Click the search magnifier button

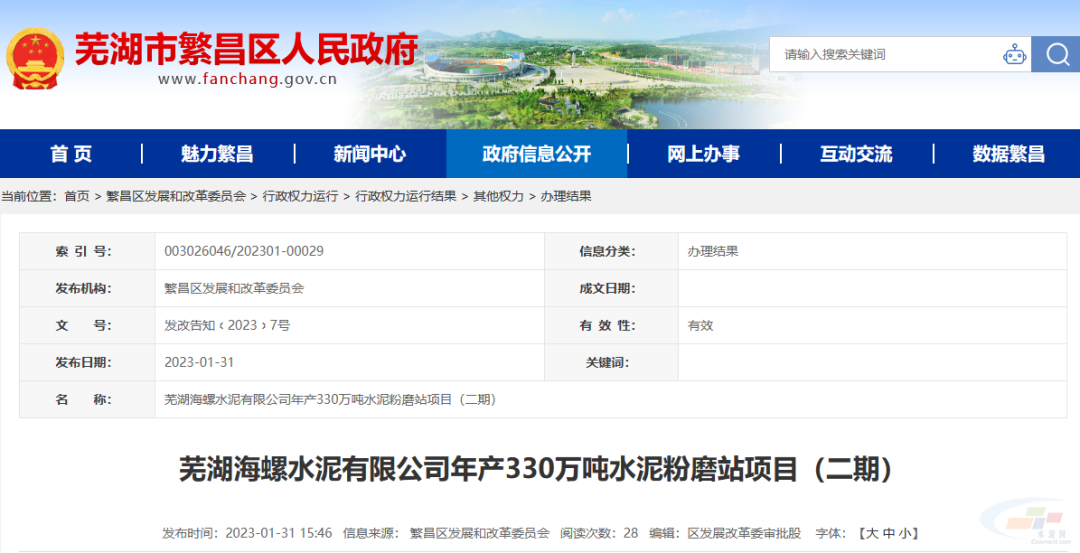pyautogui.click(x=1056, y=54)
